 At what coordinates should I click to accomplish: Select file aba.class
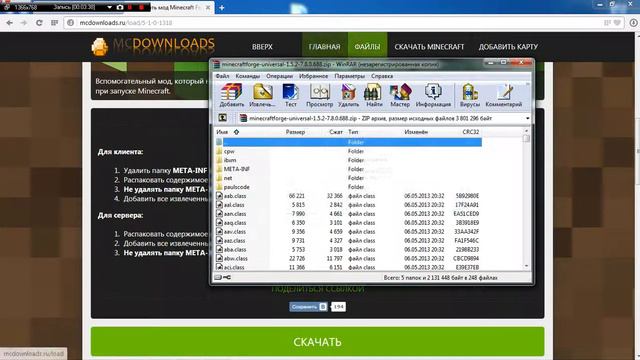(349, 249)
